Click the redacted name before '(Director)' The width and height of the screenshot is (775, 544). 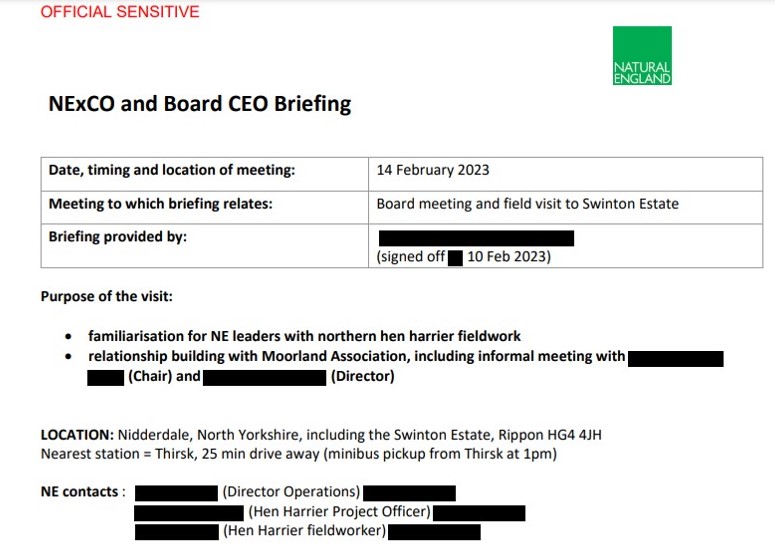[265, 377]
